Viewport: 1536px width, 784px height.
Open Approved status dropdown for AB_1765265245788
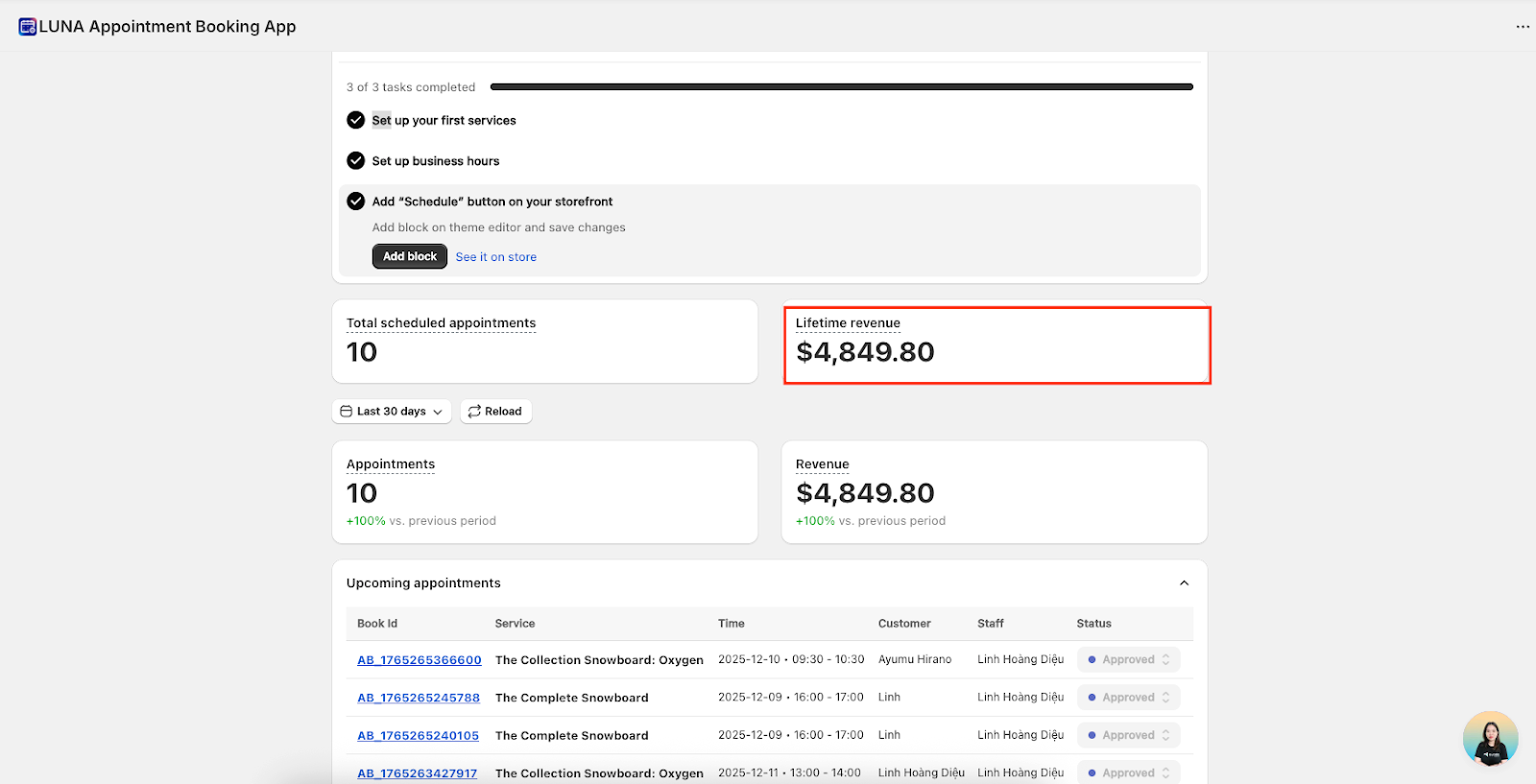1128,698
